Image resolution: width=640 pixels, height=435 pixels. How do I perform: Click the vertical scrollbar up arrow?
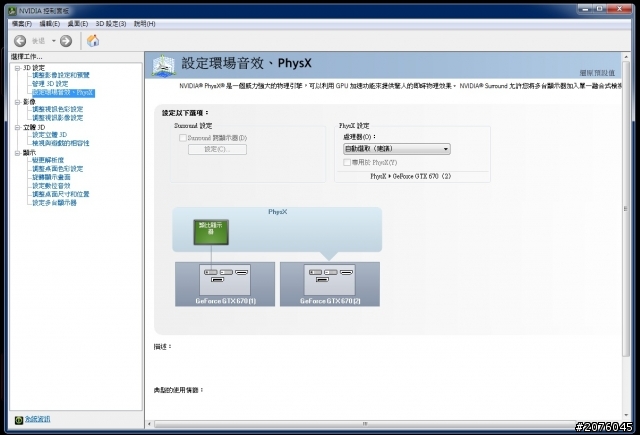626,56
